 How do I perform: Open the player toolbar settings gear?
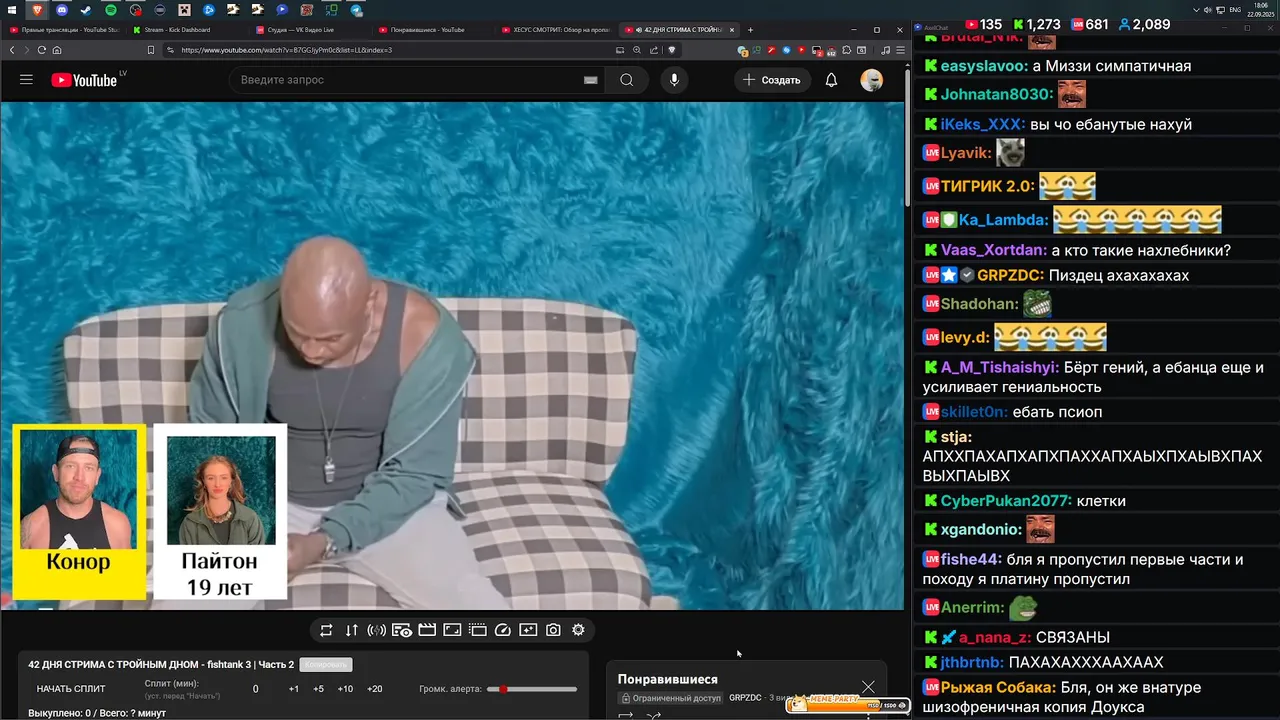578,630
